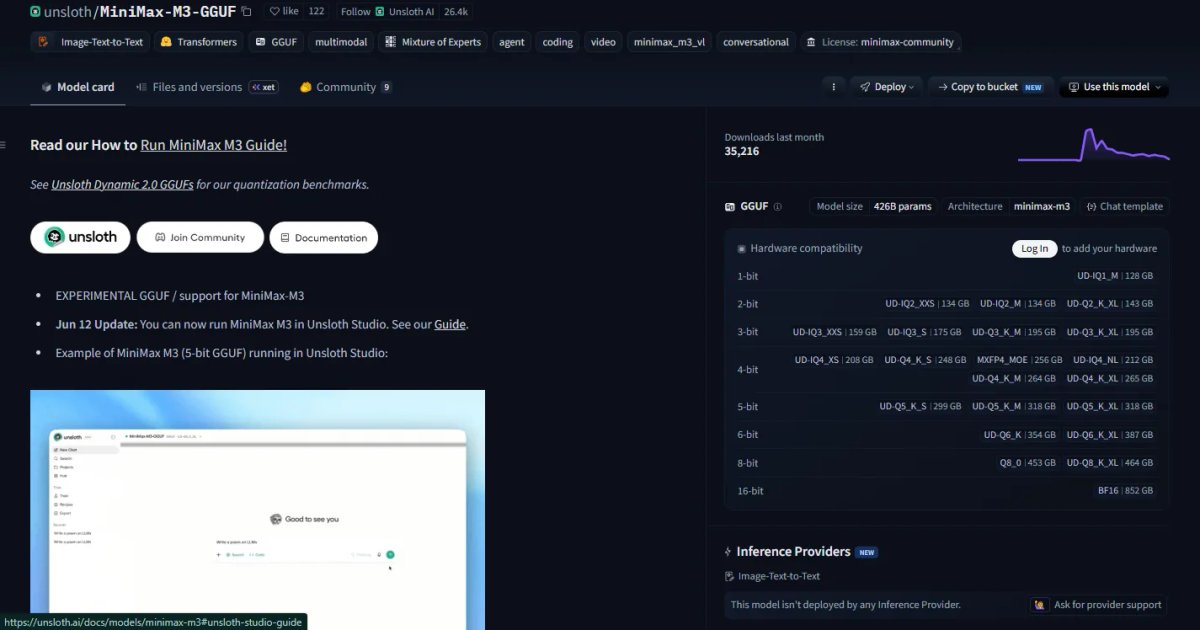
Task: Select the UD-IQ3_S 175 GB quant
Action: click(924, 331)
